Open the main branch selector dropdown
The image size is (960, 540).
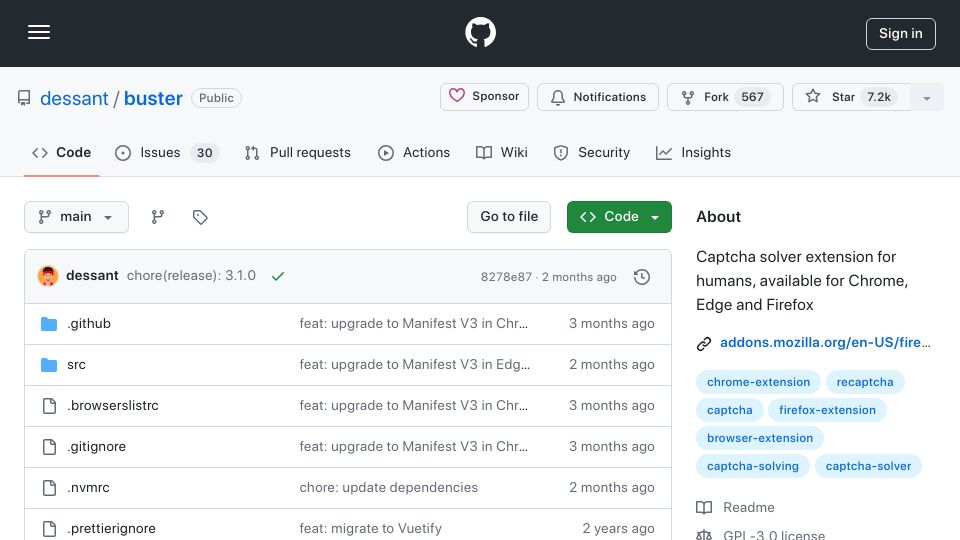[77, 217]
